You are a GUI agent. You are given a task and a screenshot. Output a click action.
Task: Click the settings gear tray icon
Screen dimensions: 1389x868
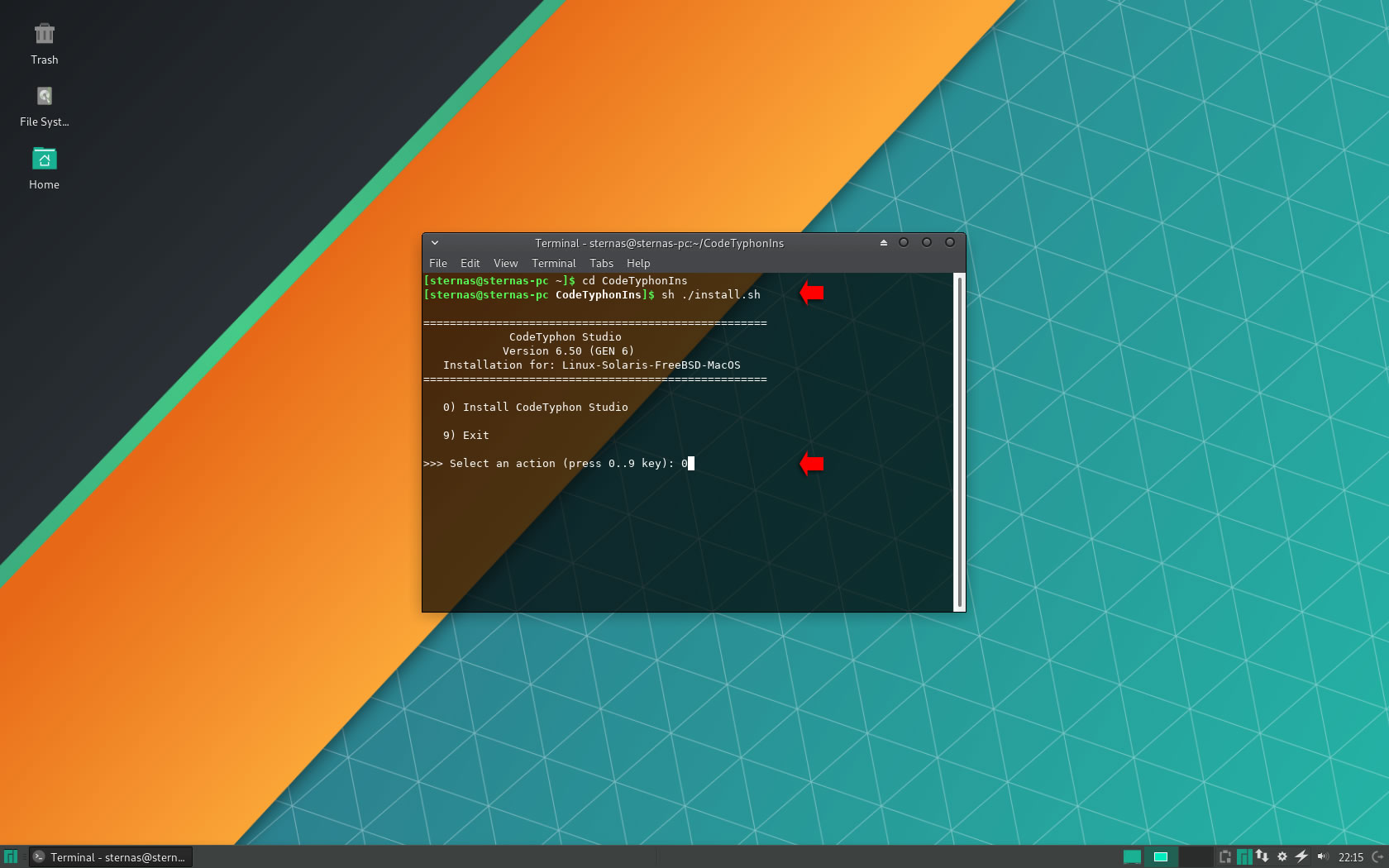pos(1282,857)
